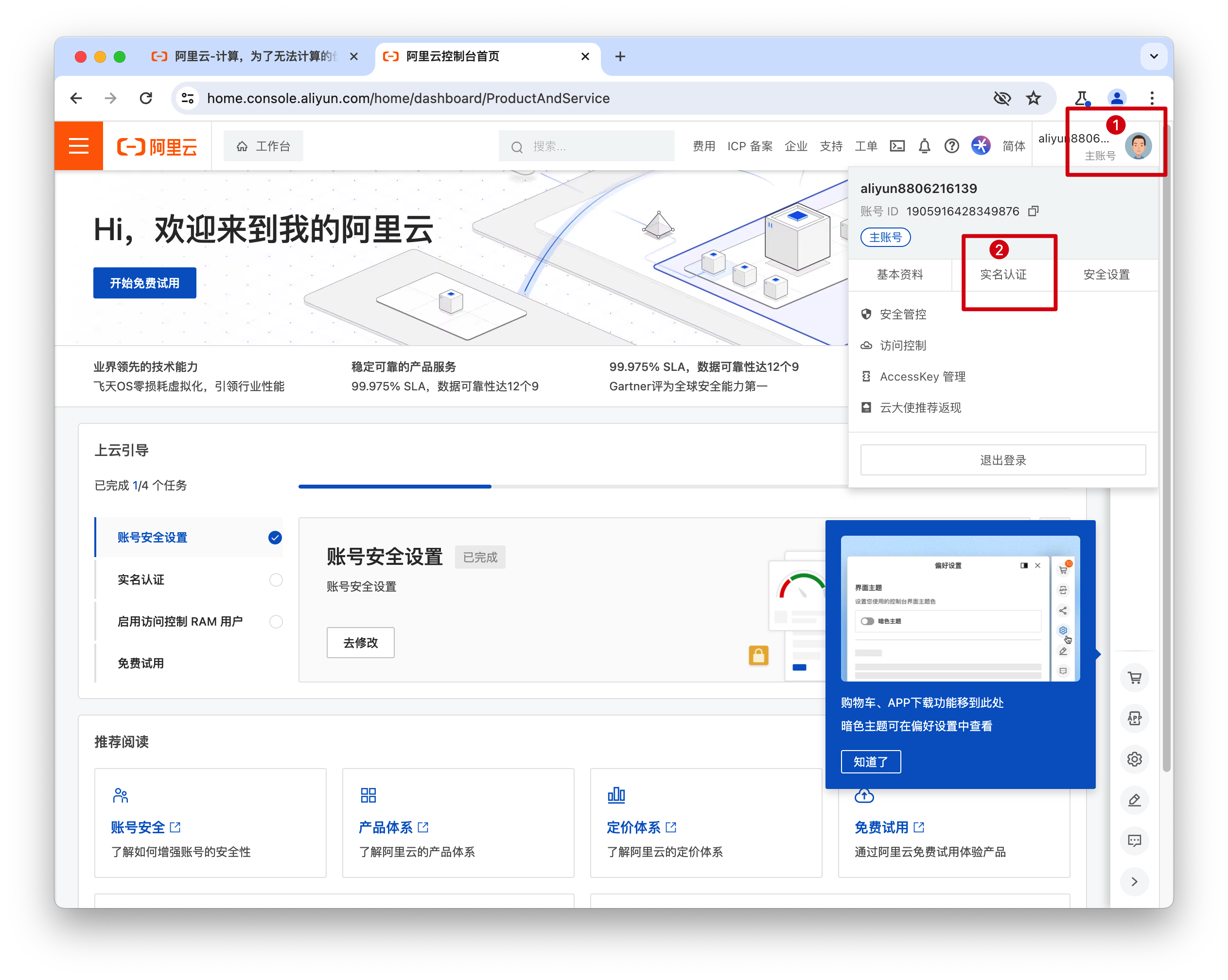Screen dimensions: 1228x980
Task: Open the Chrome profile icon
Action: pyautogui.click(x=1117, y=98)
